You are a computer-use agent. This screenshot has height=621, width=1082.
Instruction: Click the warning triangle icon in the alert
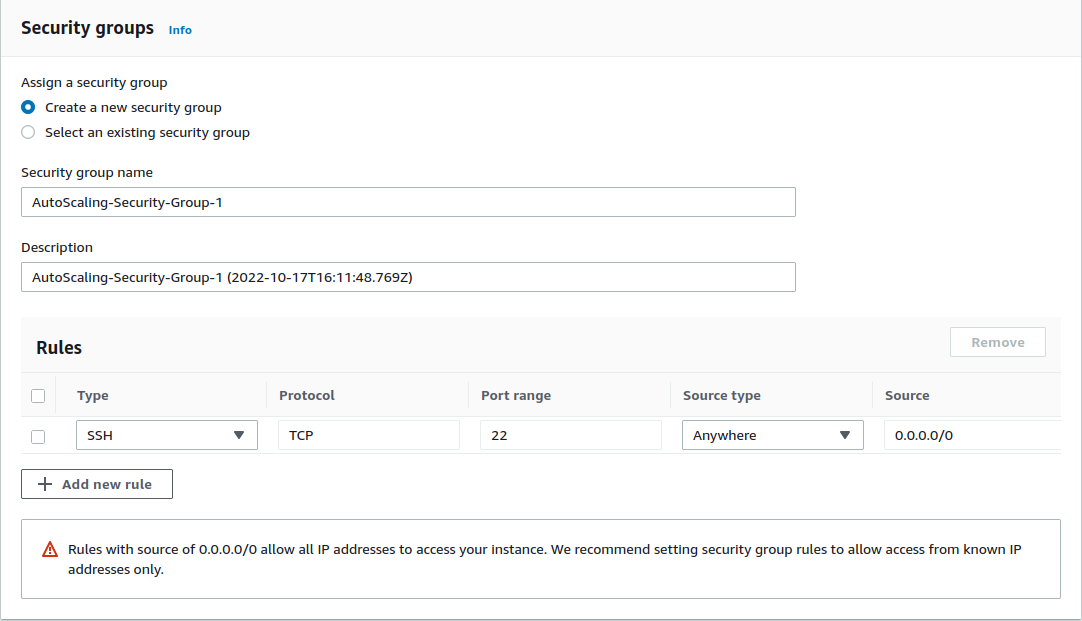pyautogui.click(x=50, y=550)
